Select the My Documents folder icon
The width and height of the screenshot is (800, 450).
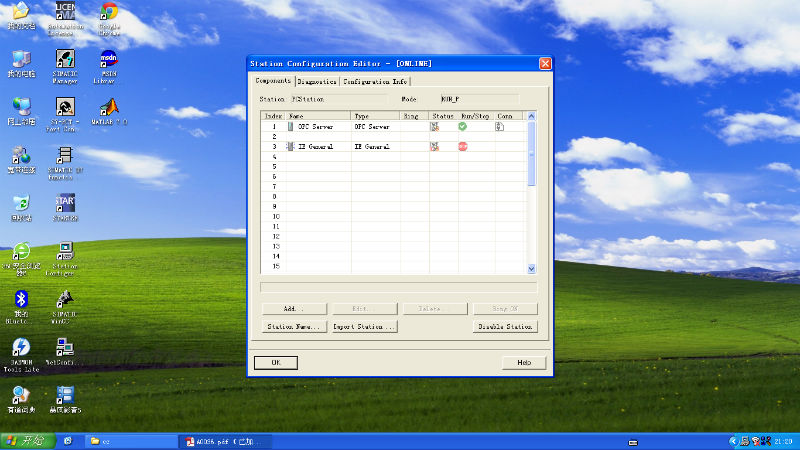[21, 16]
